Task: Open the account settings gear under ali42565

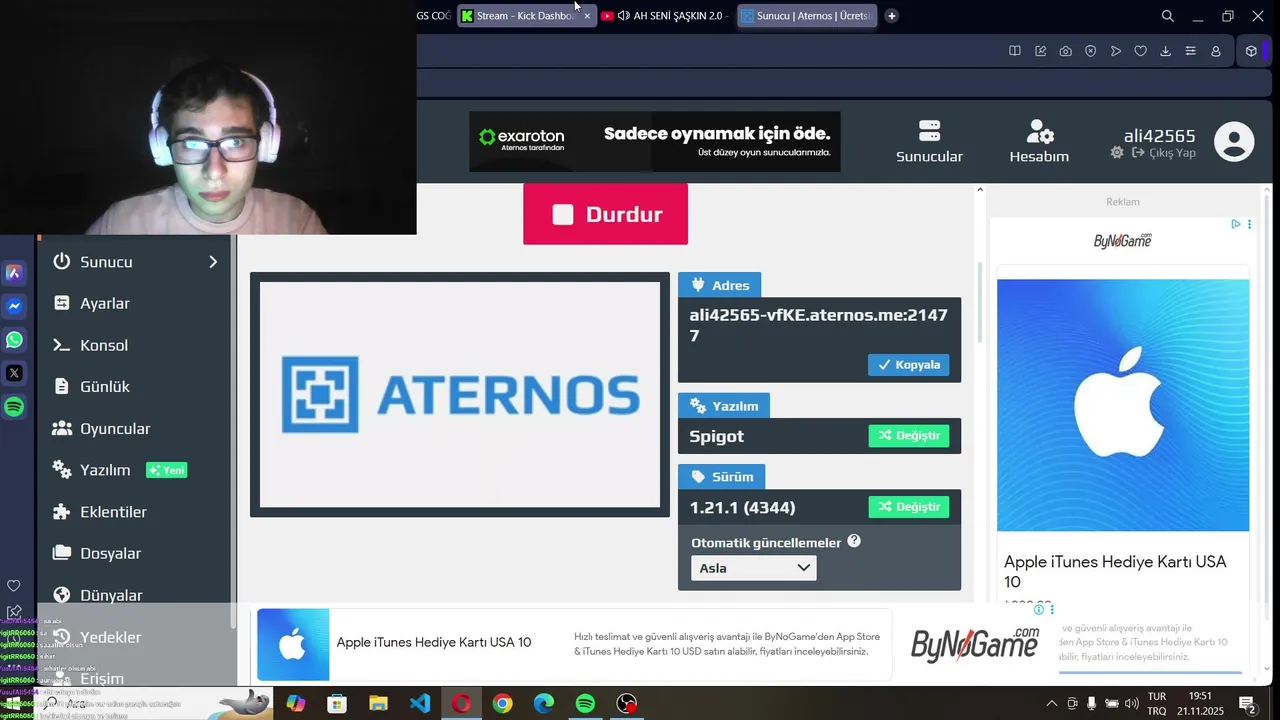Action: (1117, 153)
